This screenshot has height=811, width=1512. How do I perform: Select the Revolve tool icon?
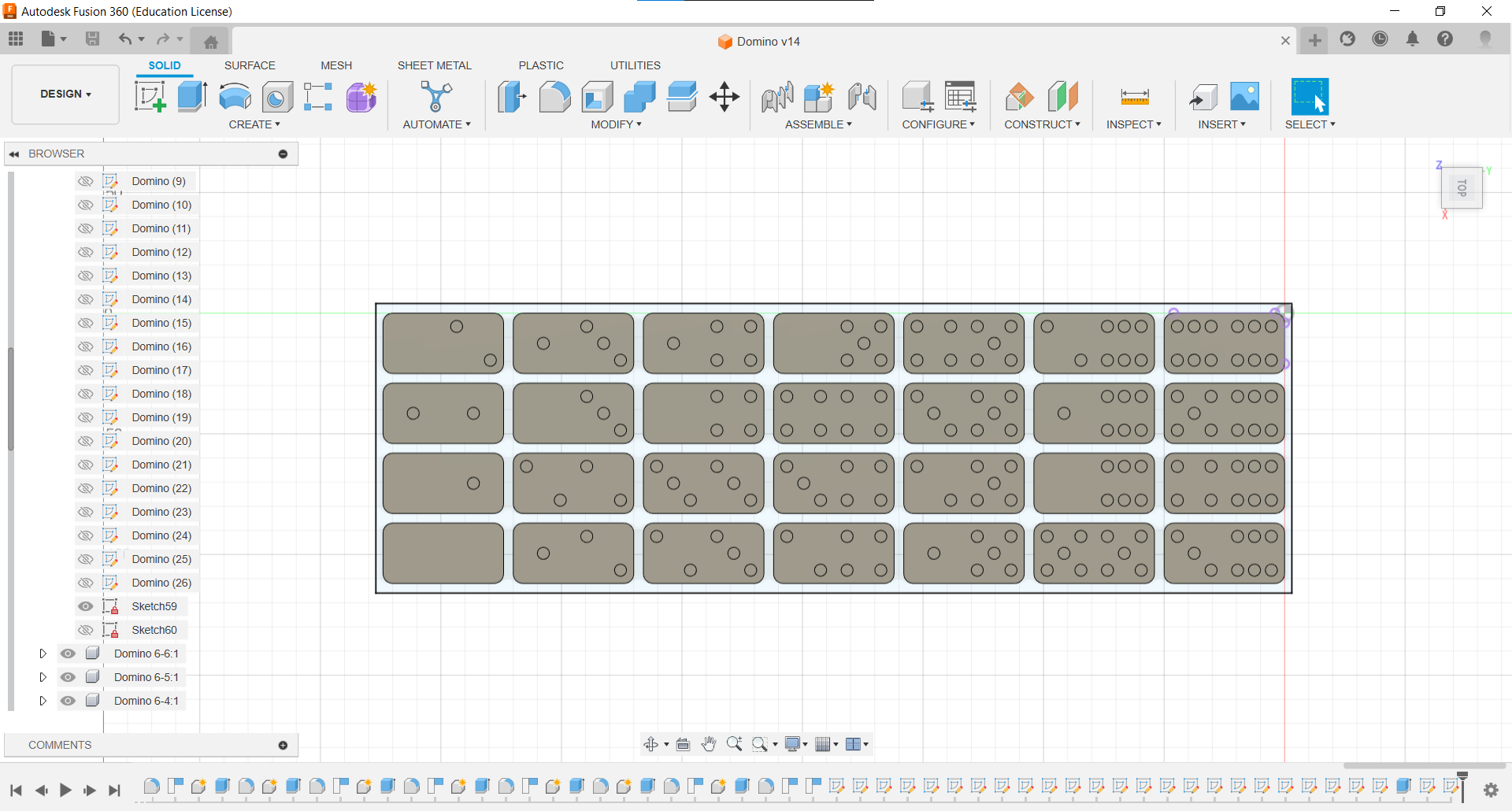coord(235,97)
